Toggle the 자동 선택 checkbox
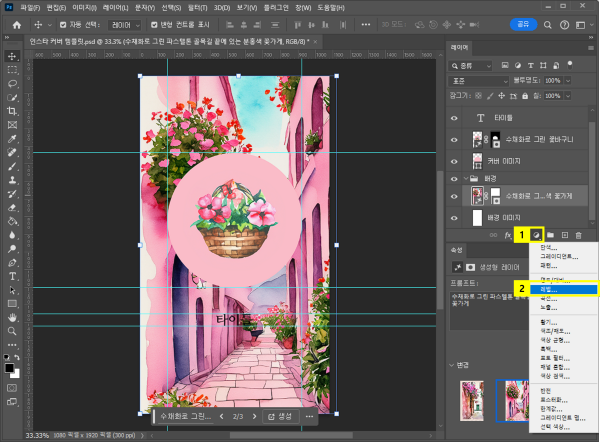The image size is (600, 442). (65, 24)
